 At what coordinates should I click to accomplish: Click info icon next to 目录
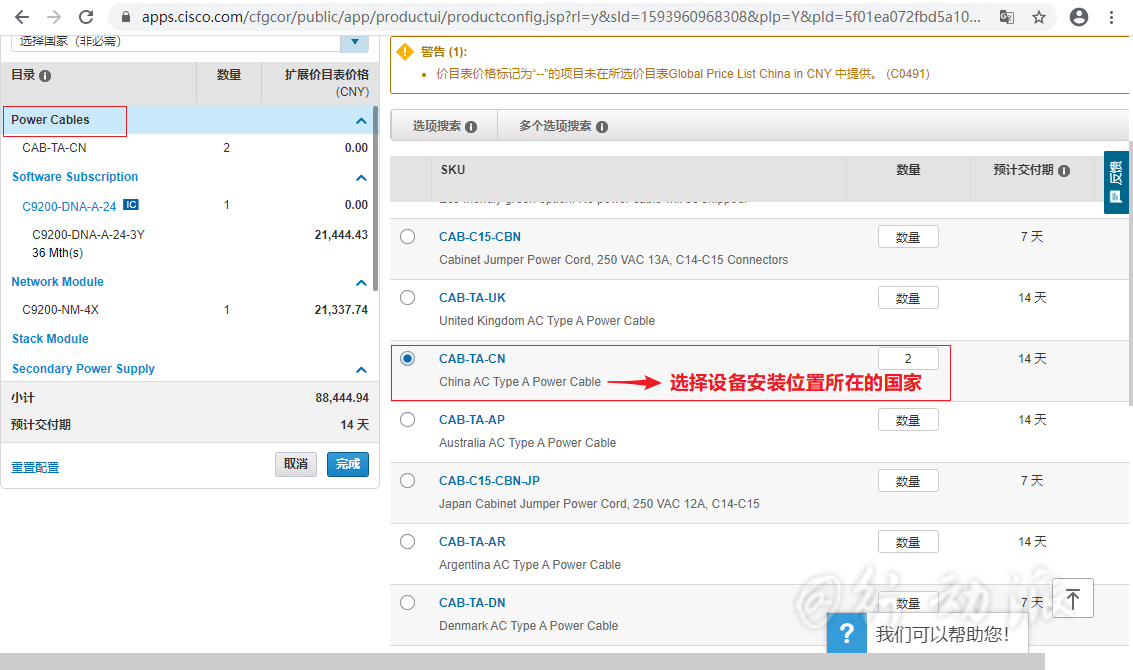click(x=45, y=76)
